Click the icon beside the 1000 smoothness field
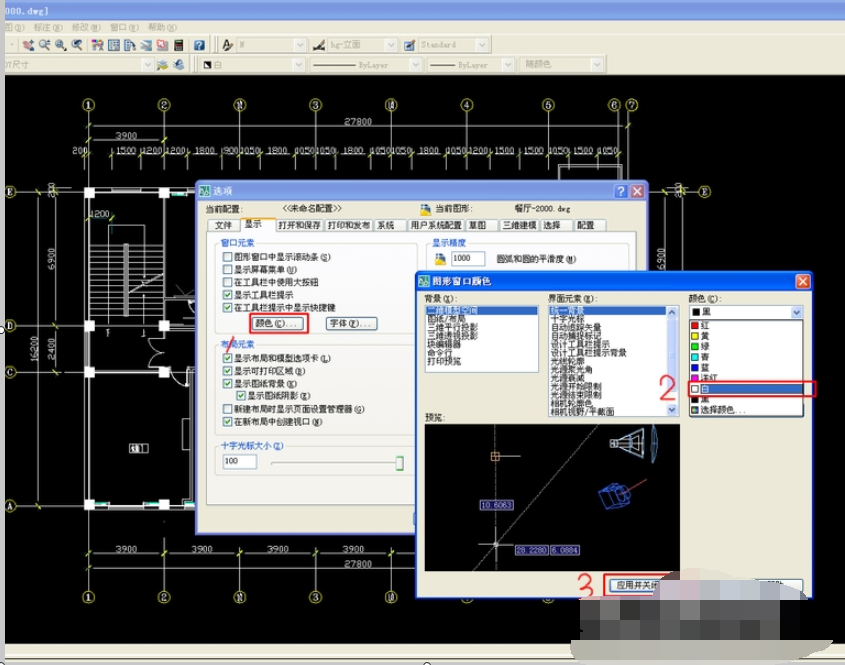The width and height of the screenshot is (845, 665). tap(440, 259)
